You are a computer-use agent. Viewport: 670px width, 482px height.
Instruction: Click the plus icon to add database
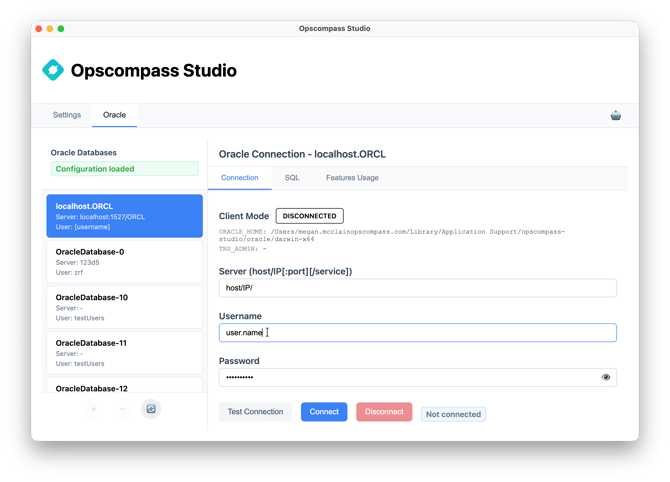[x=94, y=409]
